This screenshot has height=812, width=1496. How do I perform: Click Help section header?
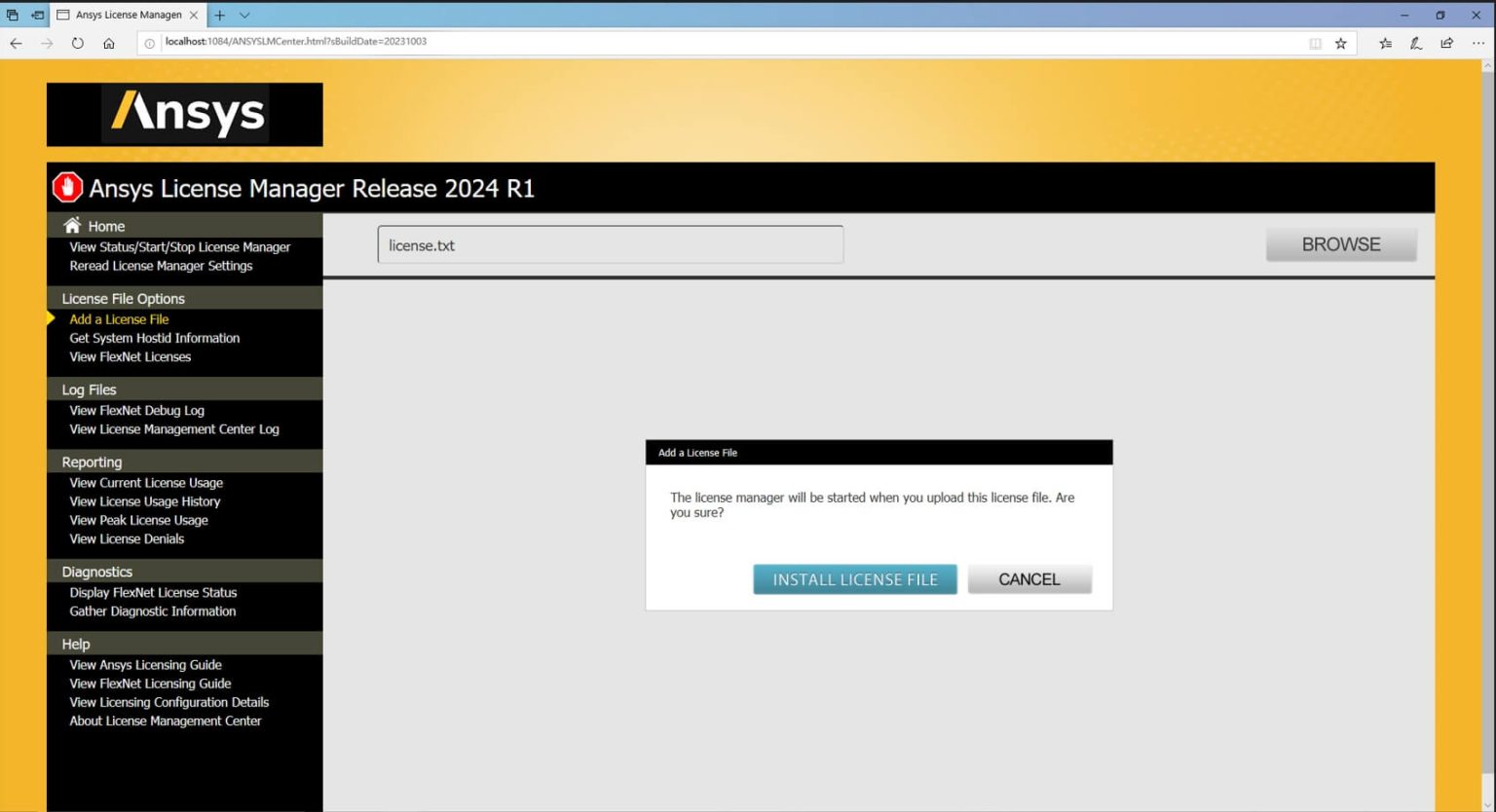pos(185,644)
